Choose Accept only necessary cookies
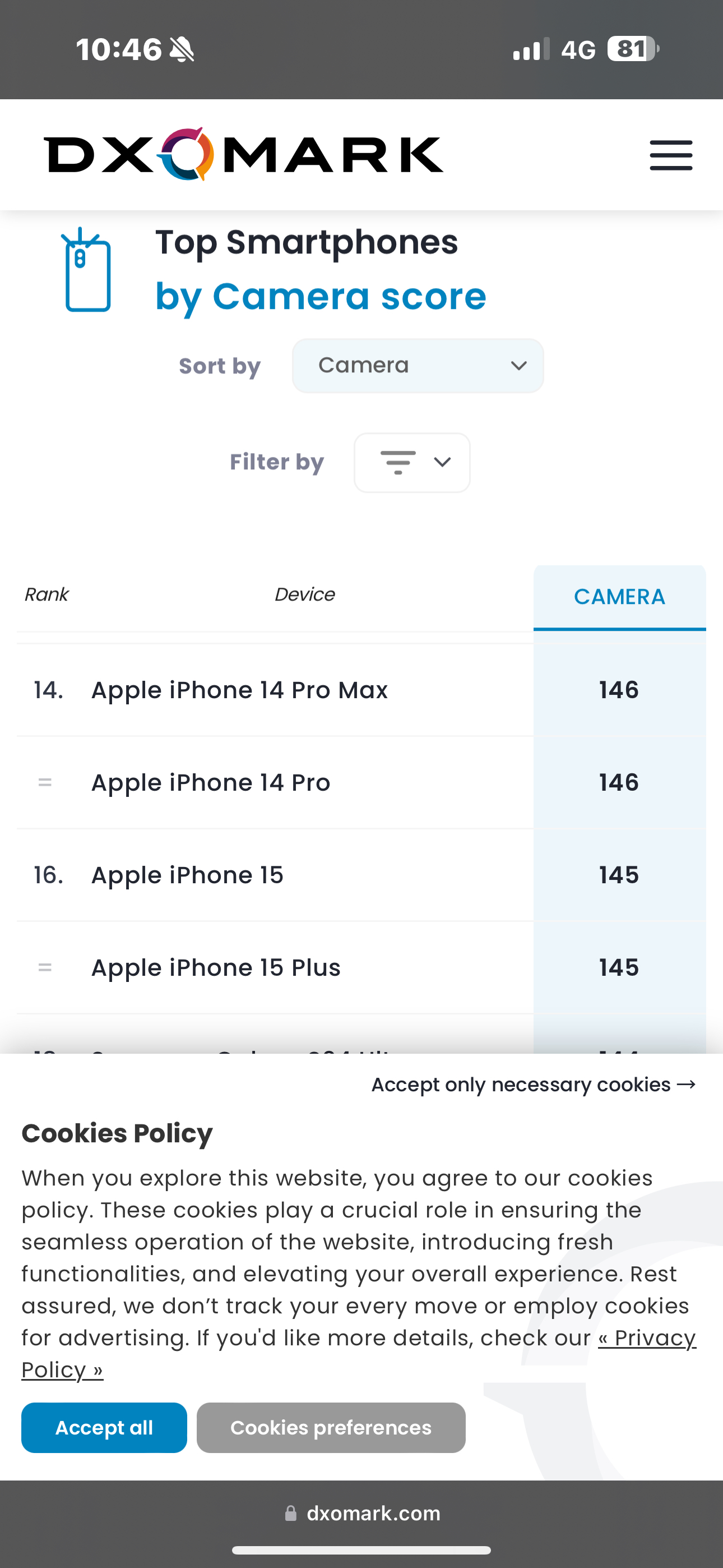The image size is (723, 1568). [x=534, y=1085]
